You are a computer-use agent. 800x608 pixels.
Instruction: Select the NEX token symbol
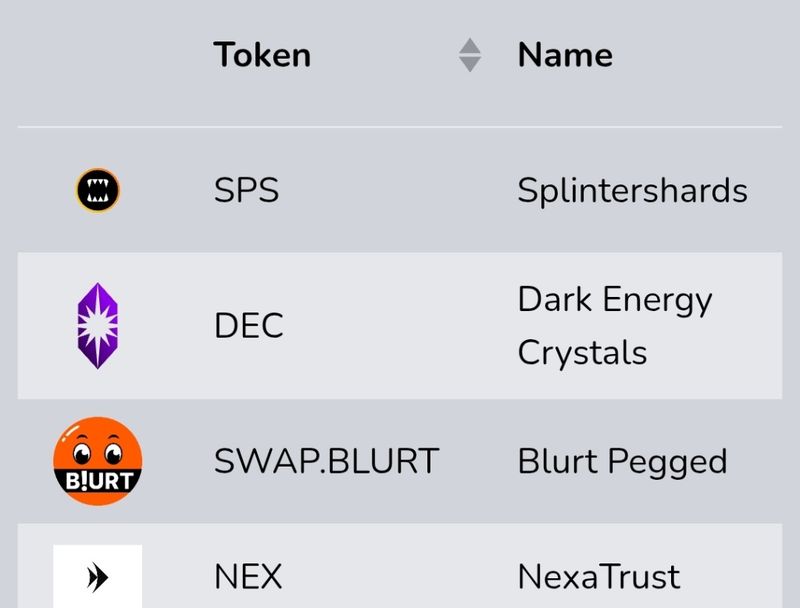pos(248,577)
